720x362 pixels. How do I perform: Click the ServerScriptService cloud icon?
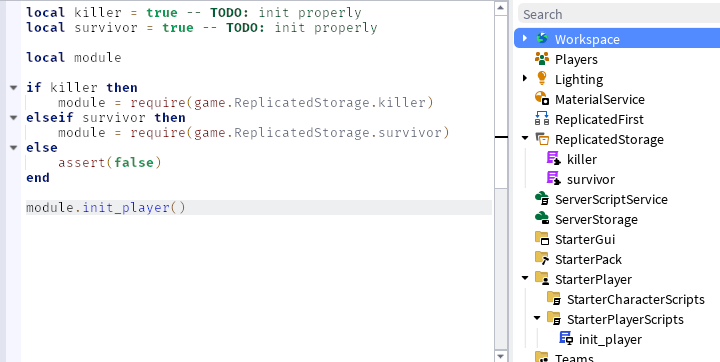click(x=542, y=199)
